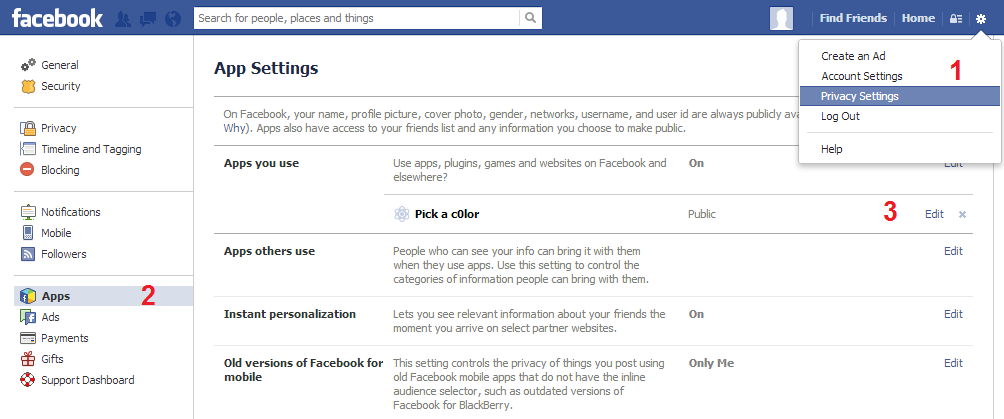Type in the search people field
This screenshot has height=419, width=1004.
tap(357, 18)
